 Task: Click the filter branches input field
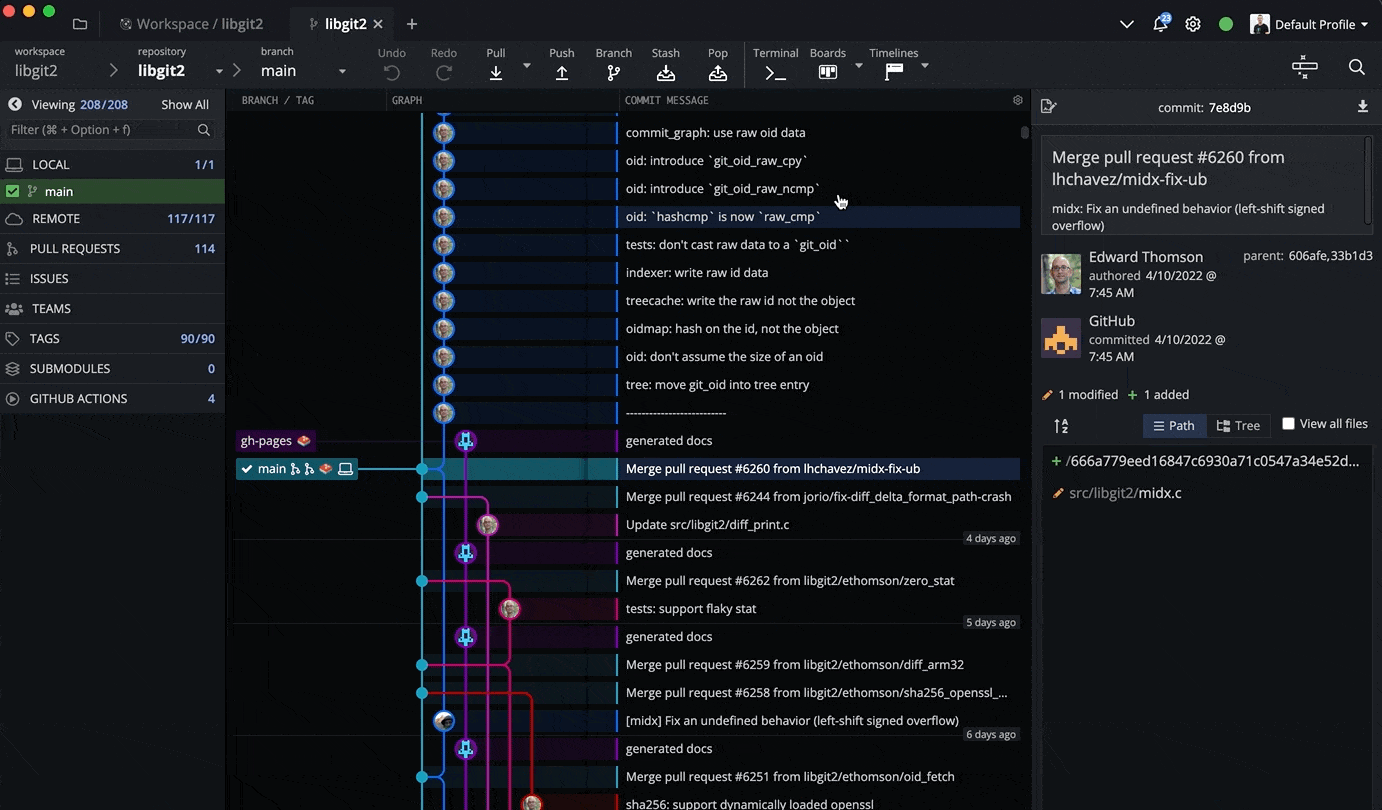100,130
